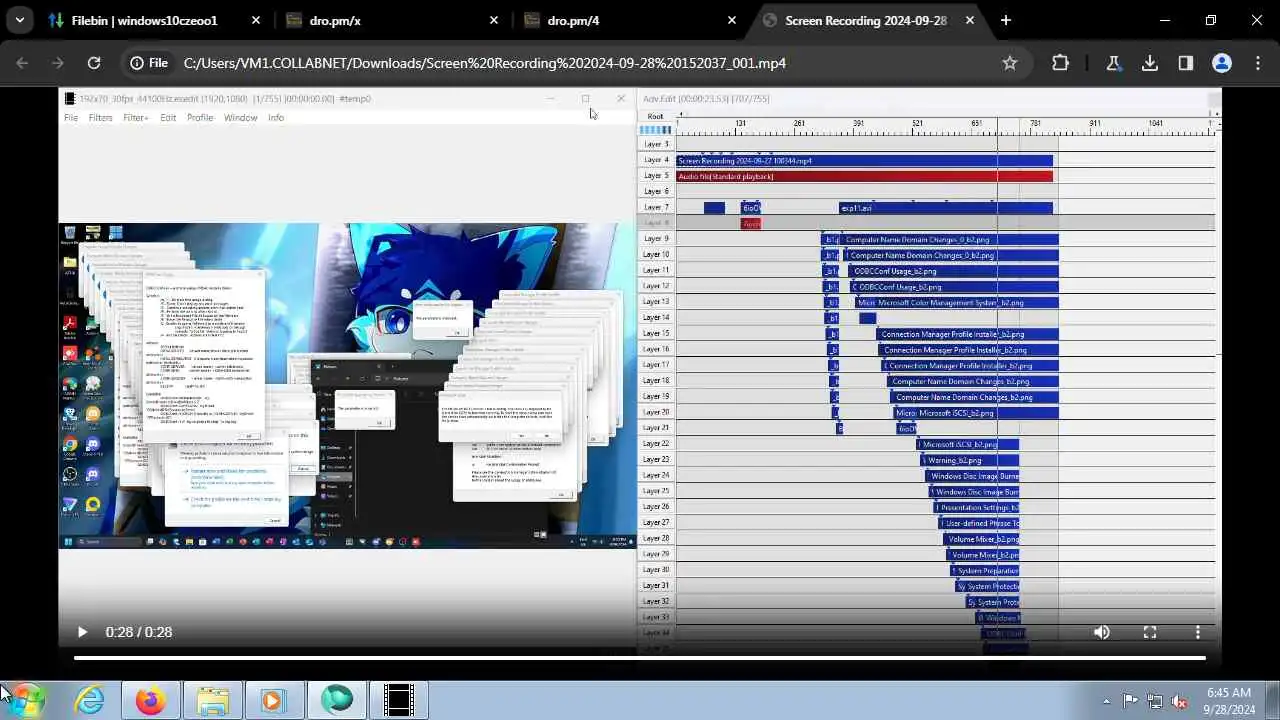Image resolution: width=1280 pixels, height=720 pixels.
Task: Open the Action Center flag icon
Action: coord(1130,701)
